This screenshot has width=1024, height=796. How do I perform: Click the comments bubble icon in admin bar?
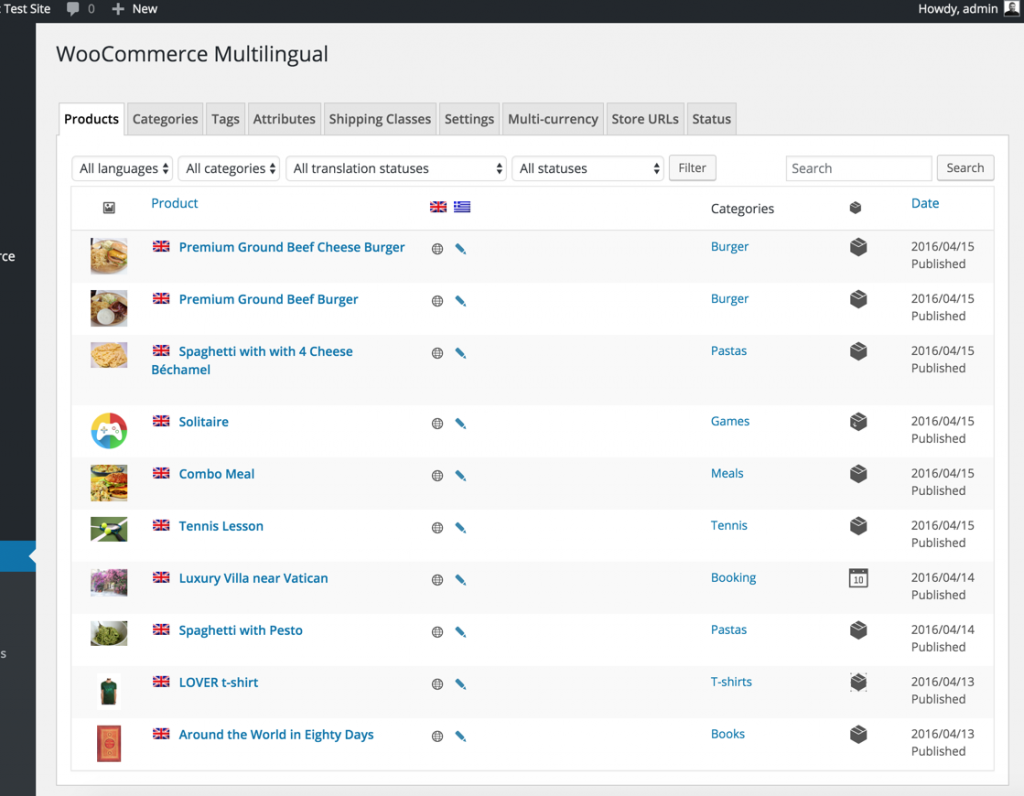tap(72, 9)
